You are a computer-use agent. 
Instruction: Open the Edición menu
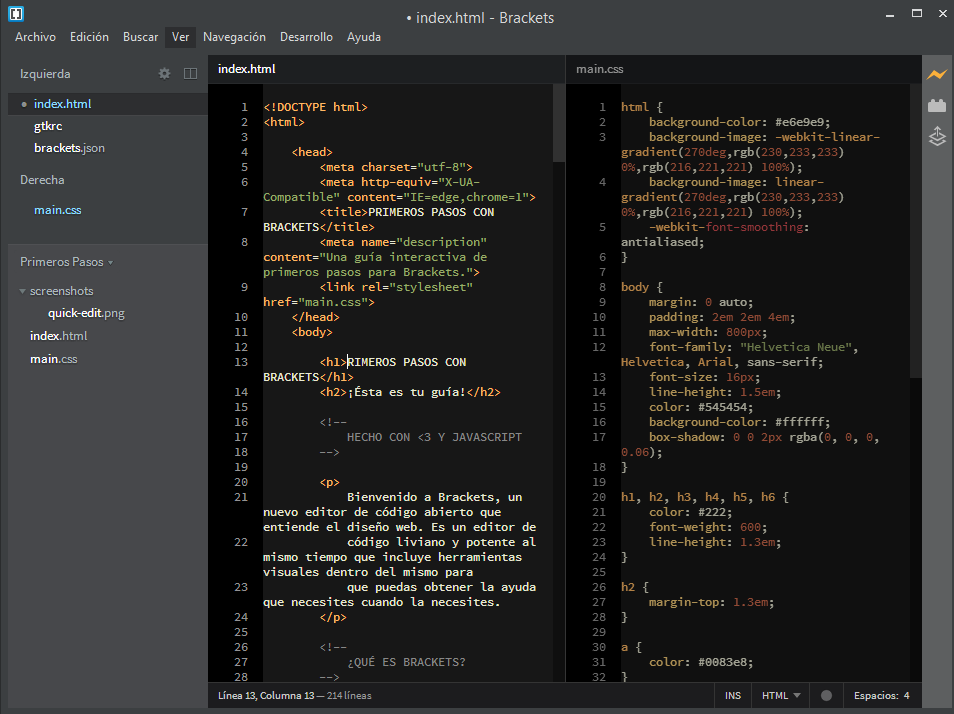coord(89,37)
